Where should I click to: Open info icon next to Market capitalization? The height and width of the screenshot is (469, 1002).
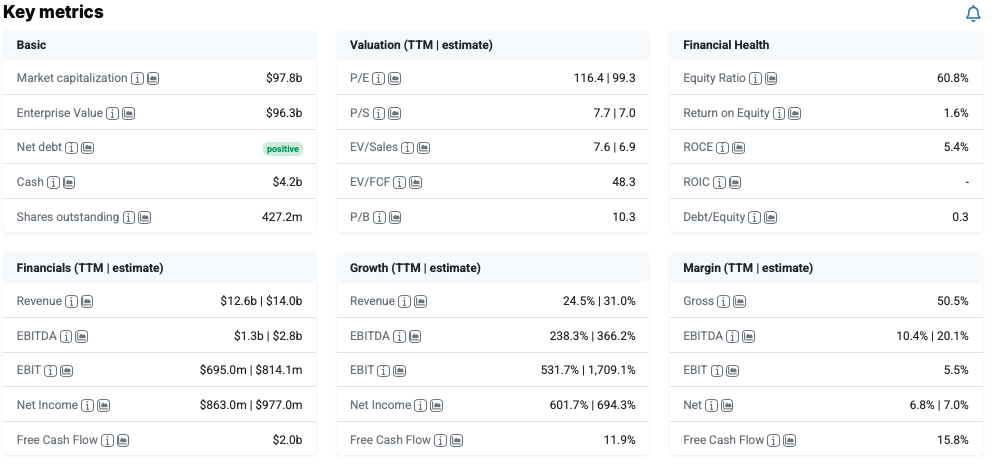point(137,79)
